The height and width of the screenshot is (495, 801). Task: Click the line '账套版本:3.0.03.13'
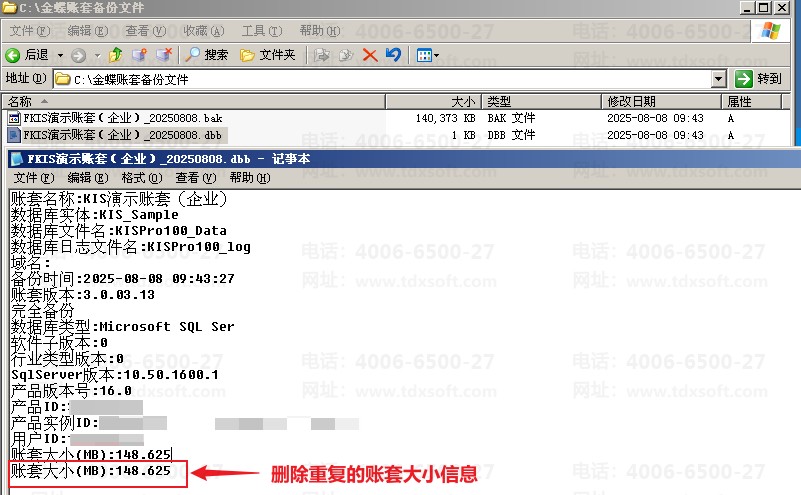pyautogui.click(x=83, y=295)
